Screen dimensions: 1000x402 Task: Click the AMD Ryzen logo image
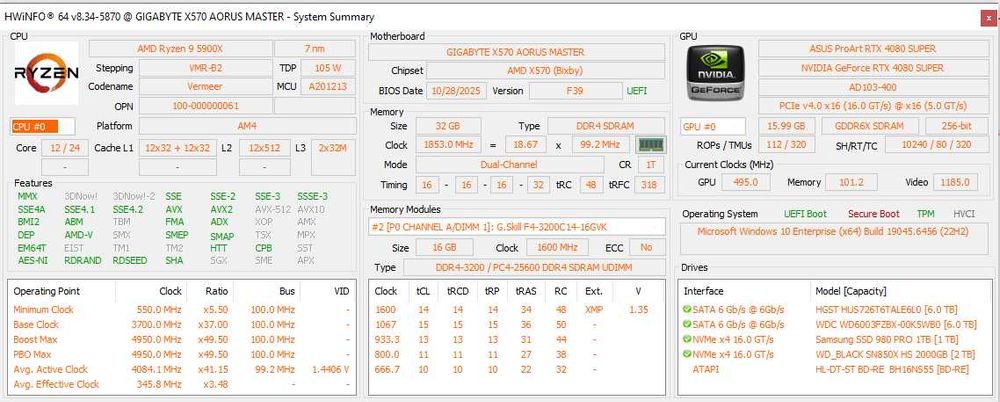46,73
